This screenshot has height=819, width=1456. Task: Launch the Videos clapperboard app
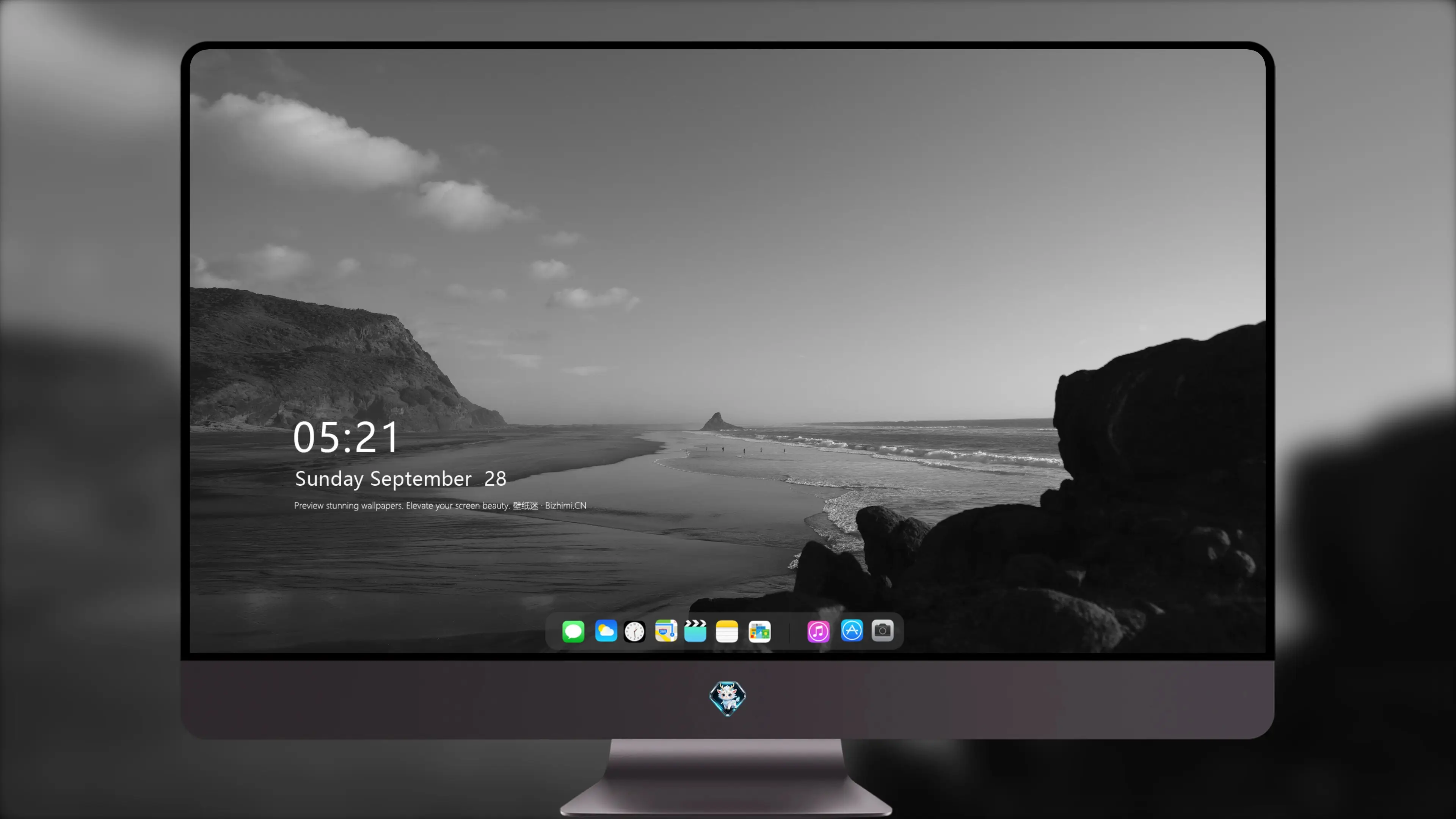click(695, 631)
